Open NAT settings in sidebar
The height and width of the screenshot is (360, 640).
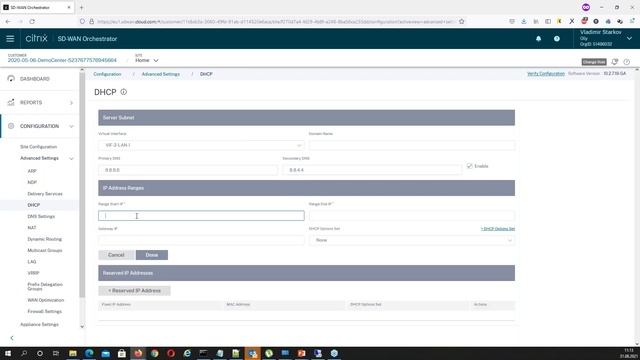[32, 228]
